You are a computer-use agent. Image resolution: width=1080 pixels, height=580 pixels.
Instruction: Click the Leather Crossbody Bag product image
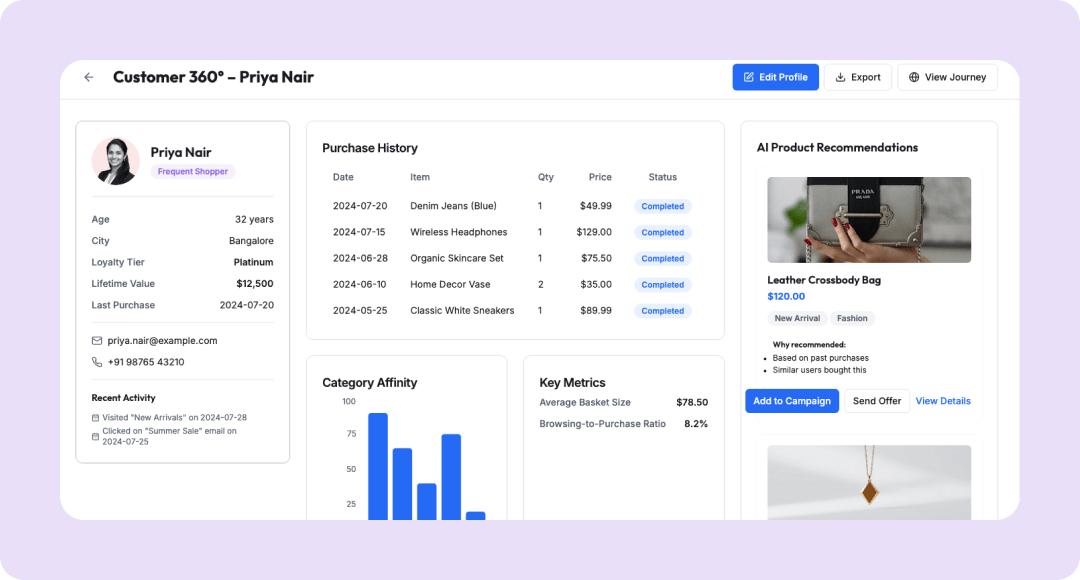pos(868,220)
